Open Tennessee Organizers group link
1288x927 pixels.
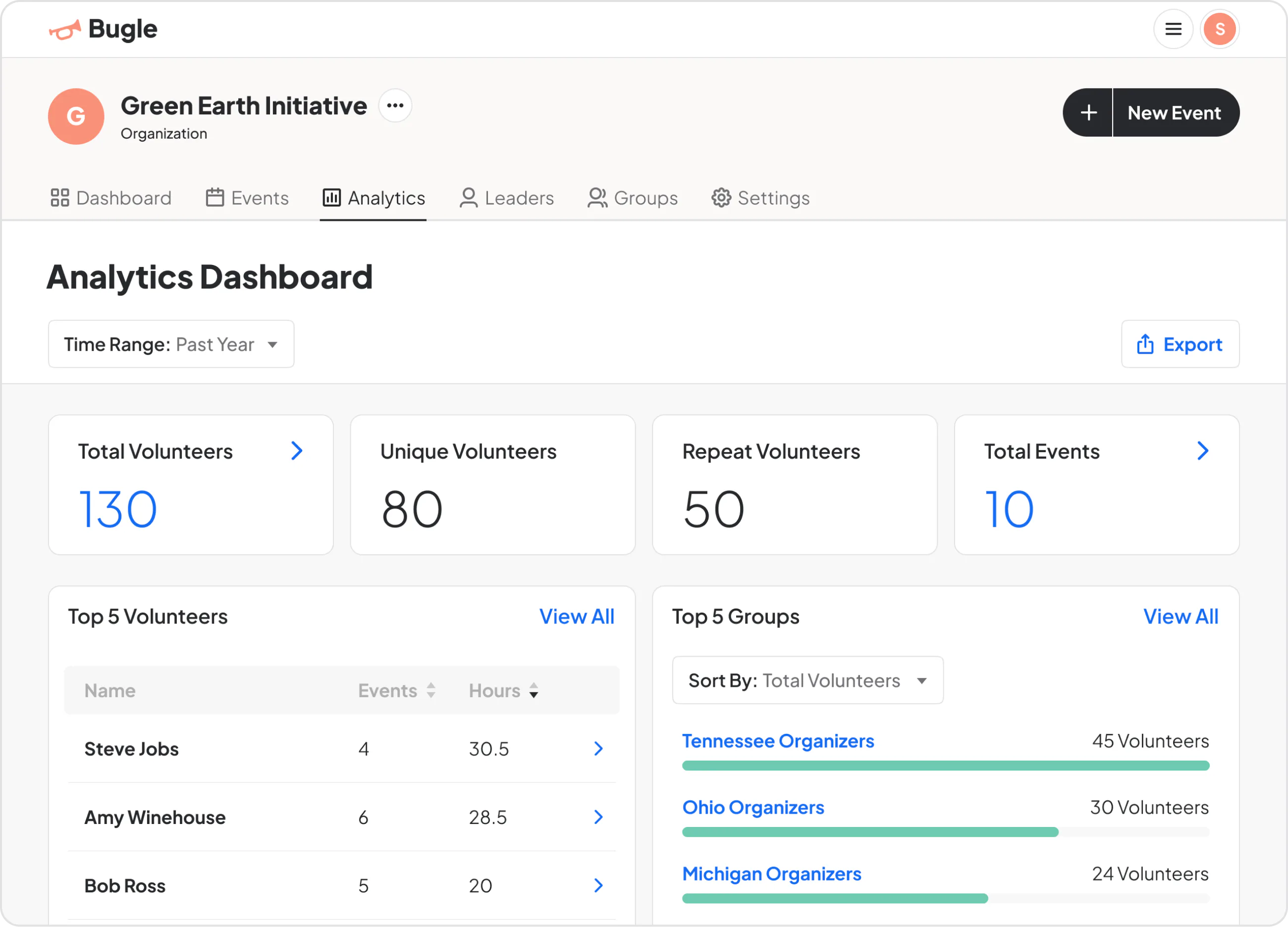click(x=778, y=741)
